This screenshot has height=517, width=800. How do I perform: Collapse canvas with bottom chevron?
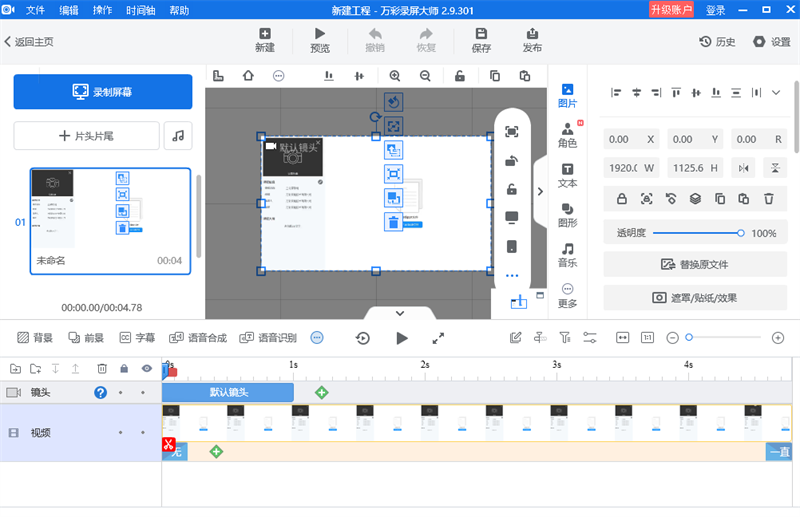pyautogui.click(x=400, y=313)
